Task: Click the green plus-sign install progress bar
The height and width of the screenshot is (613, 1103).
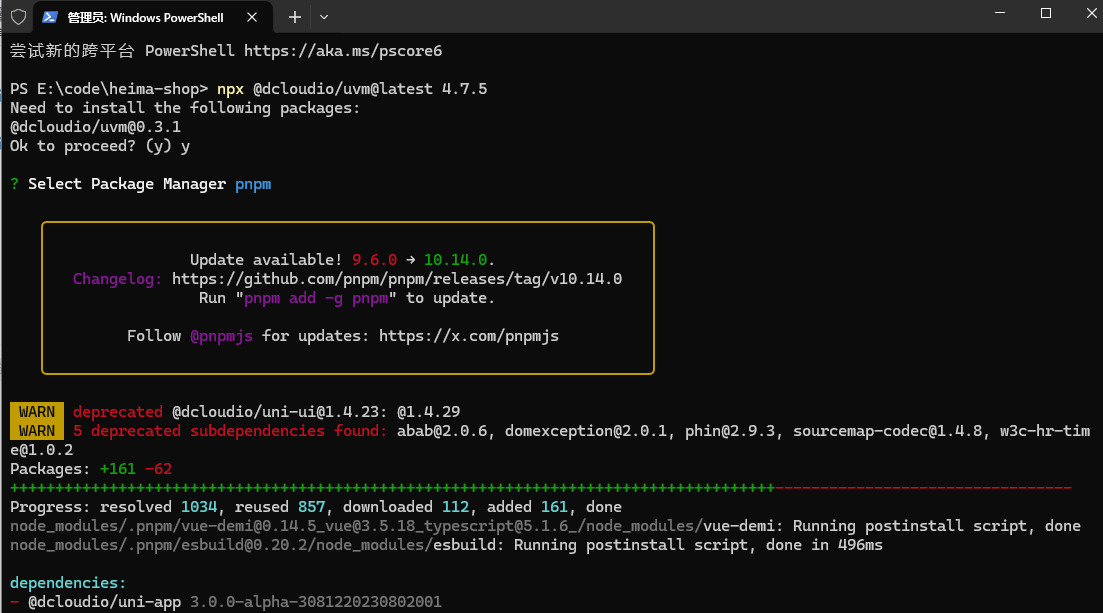Action: [x=392, y=488]
